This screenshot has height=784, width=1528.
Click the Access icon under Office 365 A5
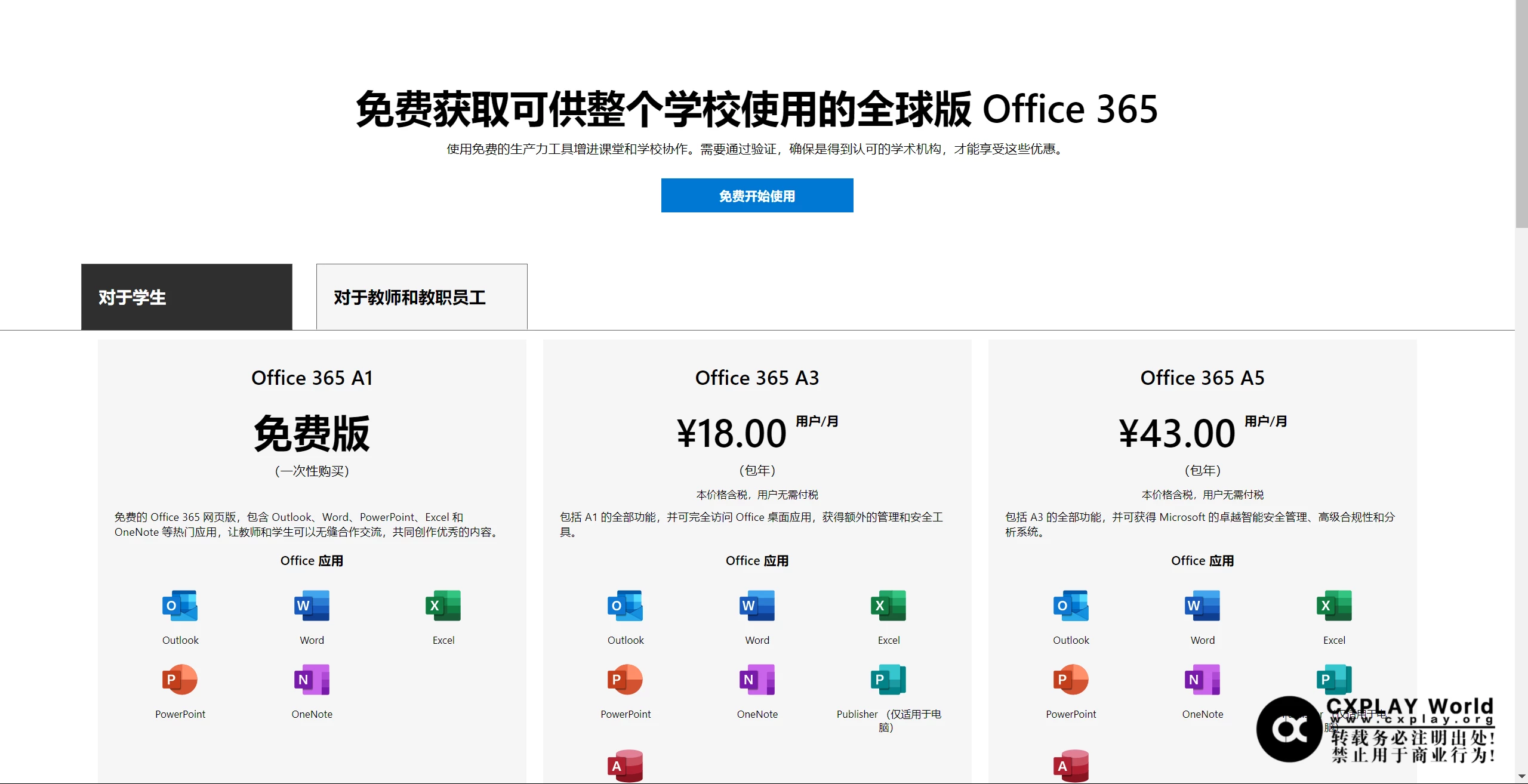[x=1071, y=766]
